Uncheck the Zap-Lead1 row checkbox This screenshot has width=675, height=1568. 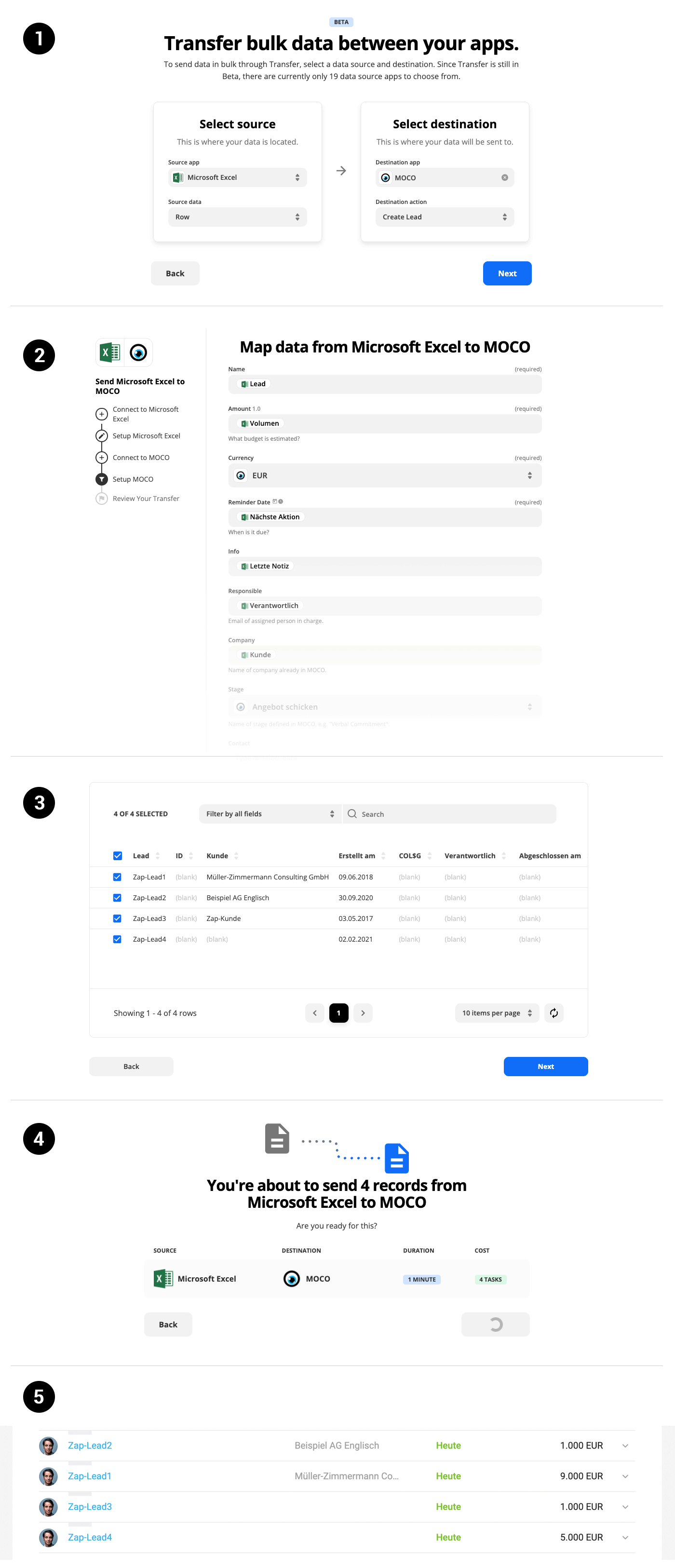click(118, 877)
